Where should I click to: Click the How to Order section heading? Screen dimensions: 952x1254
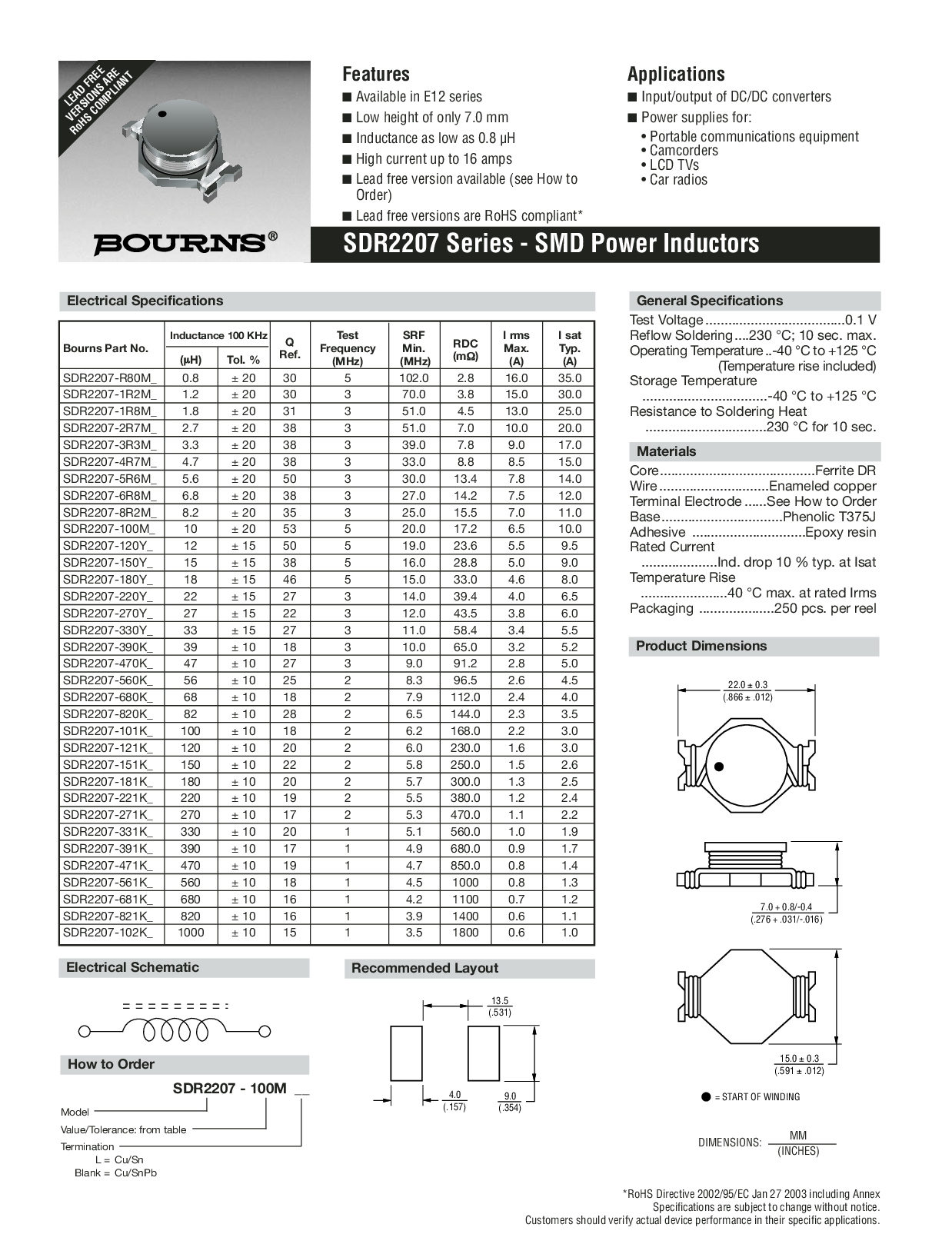[x=111, y=1064]
